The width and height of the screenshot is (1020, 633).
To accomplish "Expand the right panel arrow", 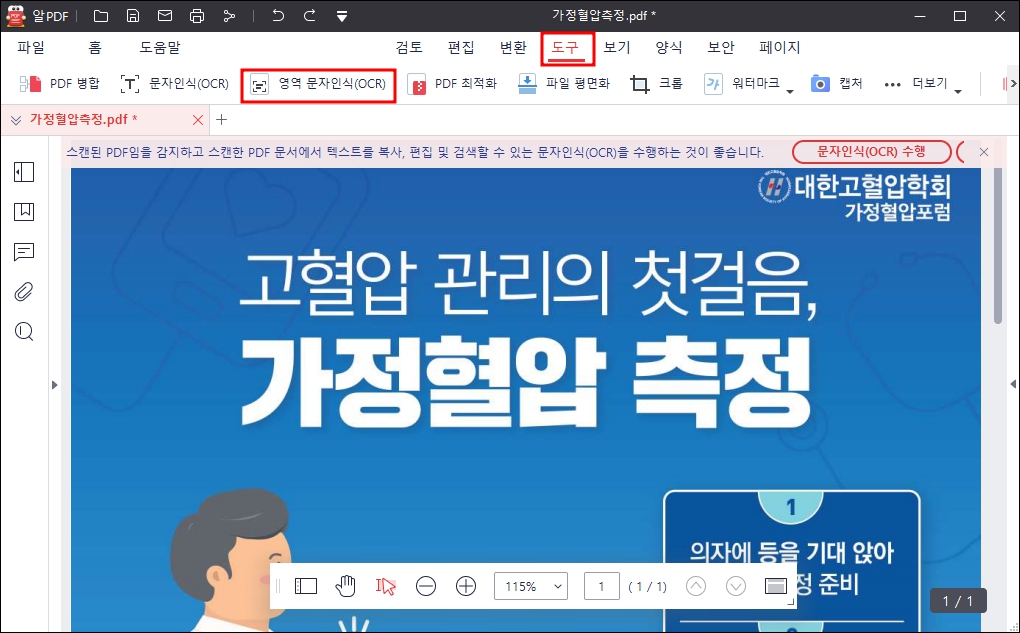I will [1013, 384].
